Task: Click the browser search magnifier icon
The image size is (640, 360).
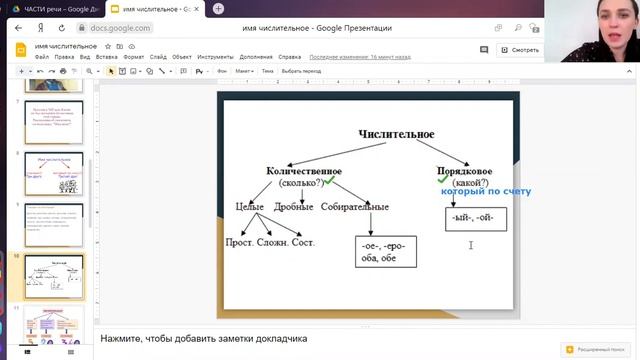Action: (518, 28)
